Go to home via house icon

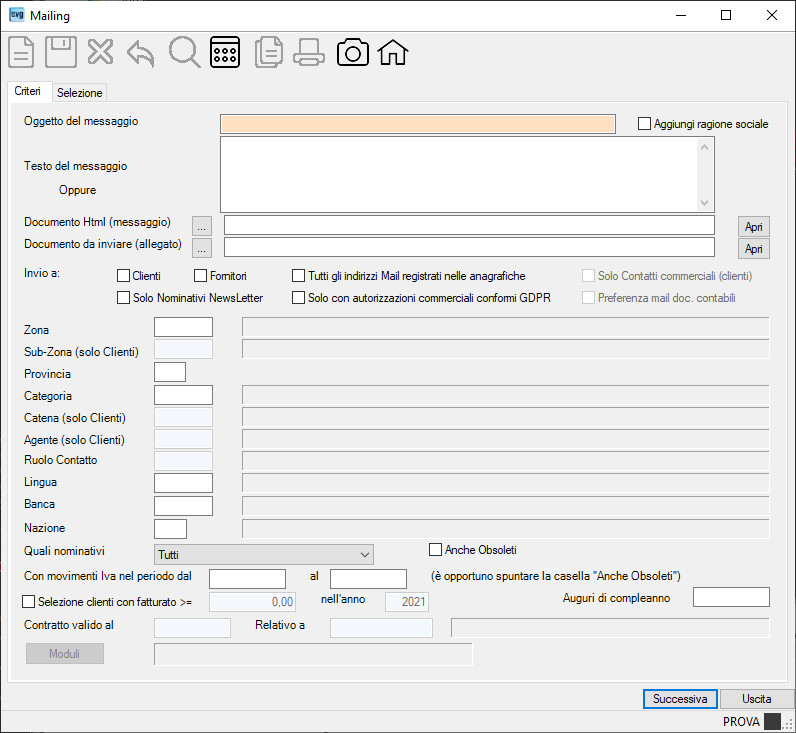pyautogui.click(x=393, y=52)
